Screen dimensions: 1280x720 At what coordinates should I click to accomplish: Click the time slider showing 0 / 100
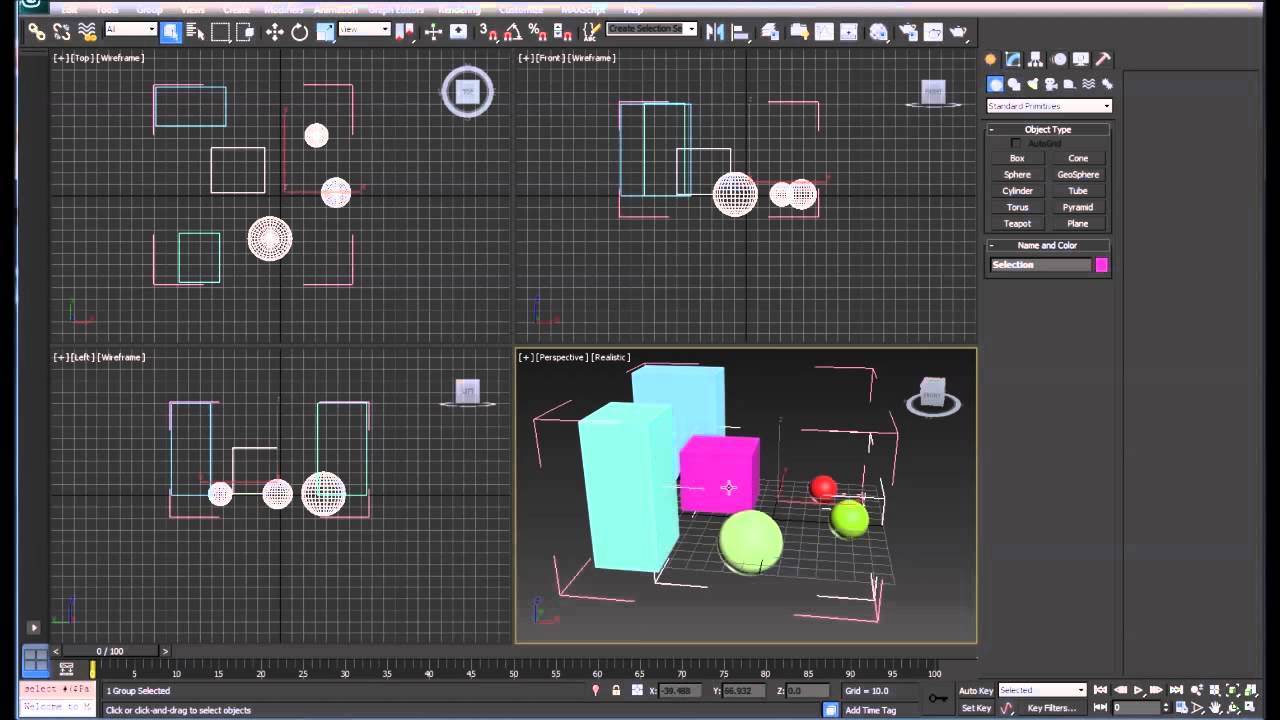tap(110, 651)
